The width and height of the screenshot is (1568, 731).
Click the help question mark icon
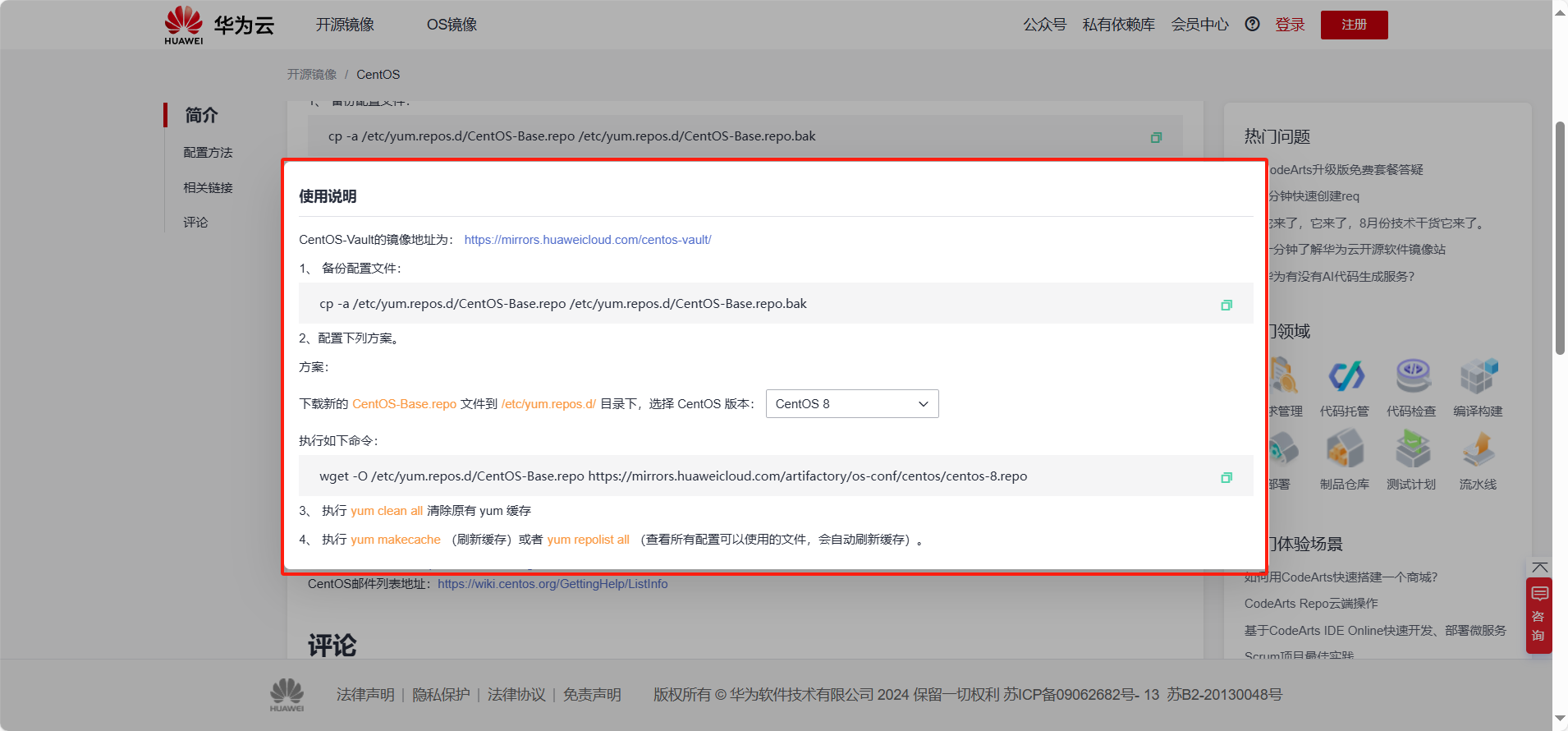click(1251, 25)
